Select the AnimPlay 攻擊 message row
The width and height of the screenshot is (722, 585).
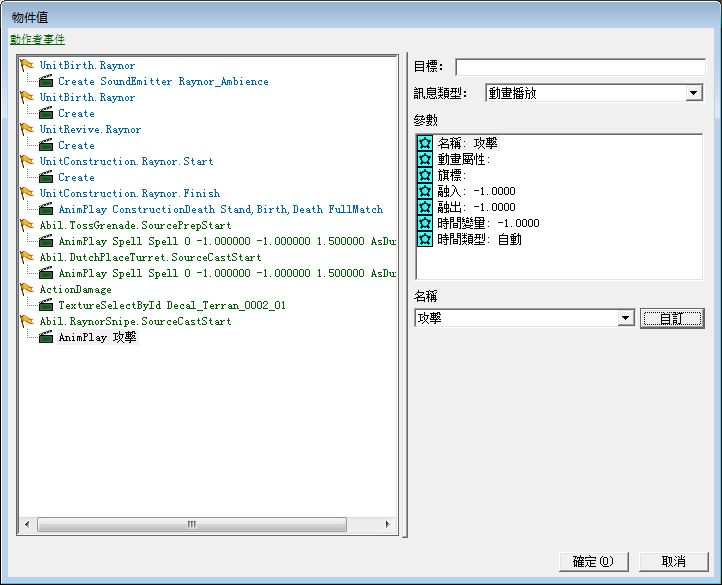click(98, 337)
